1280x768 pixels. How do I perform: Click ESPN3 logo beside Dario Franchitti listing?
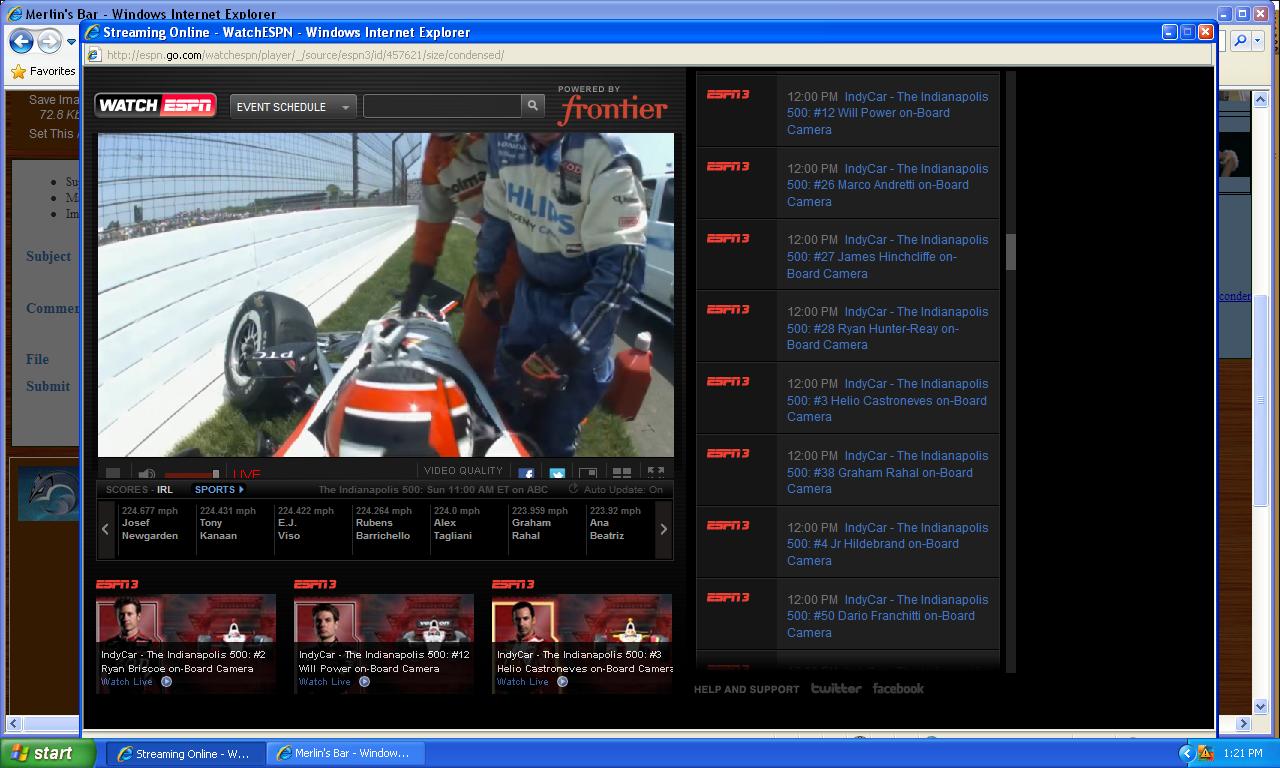point(728,597)
